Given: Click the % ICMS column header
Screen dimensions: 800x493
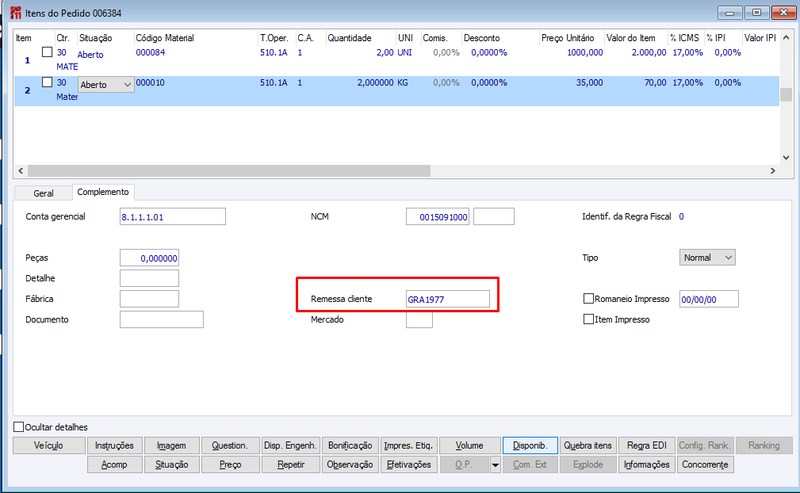Looking at the screenshot, I should click(685, 38).
